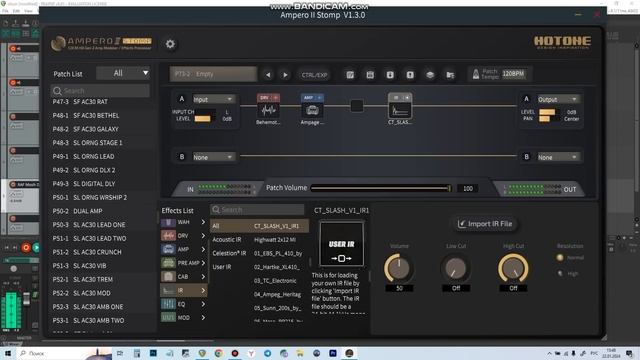This screenshot has width=640, height=360.
Task: Select the Celestion IR subcategory
Action: 229,253
